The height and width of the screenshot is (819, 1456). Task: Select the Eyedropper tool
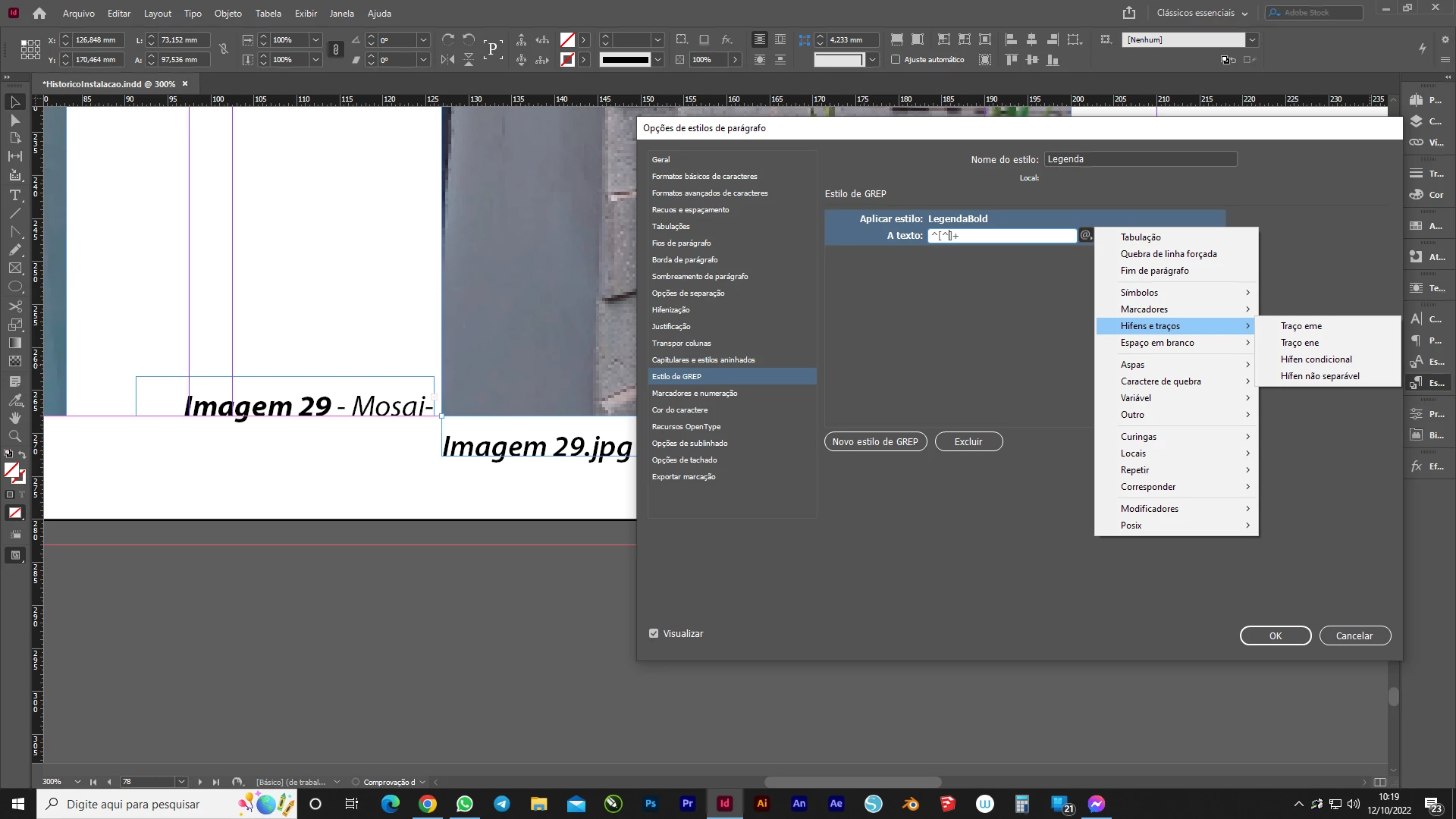click(x=15, y=400)
